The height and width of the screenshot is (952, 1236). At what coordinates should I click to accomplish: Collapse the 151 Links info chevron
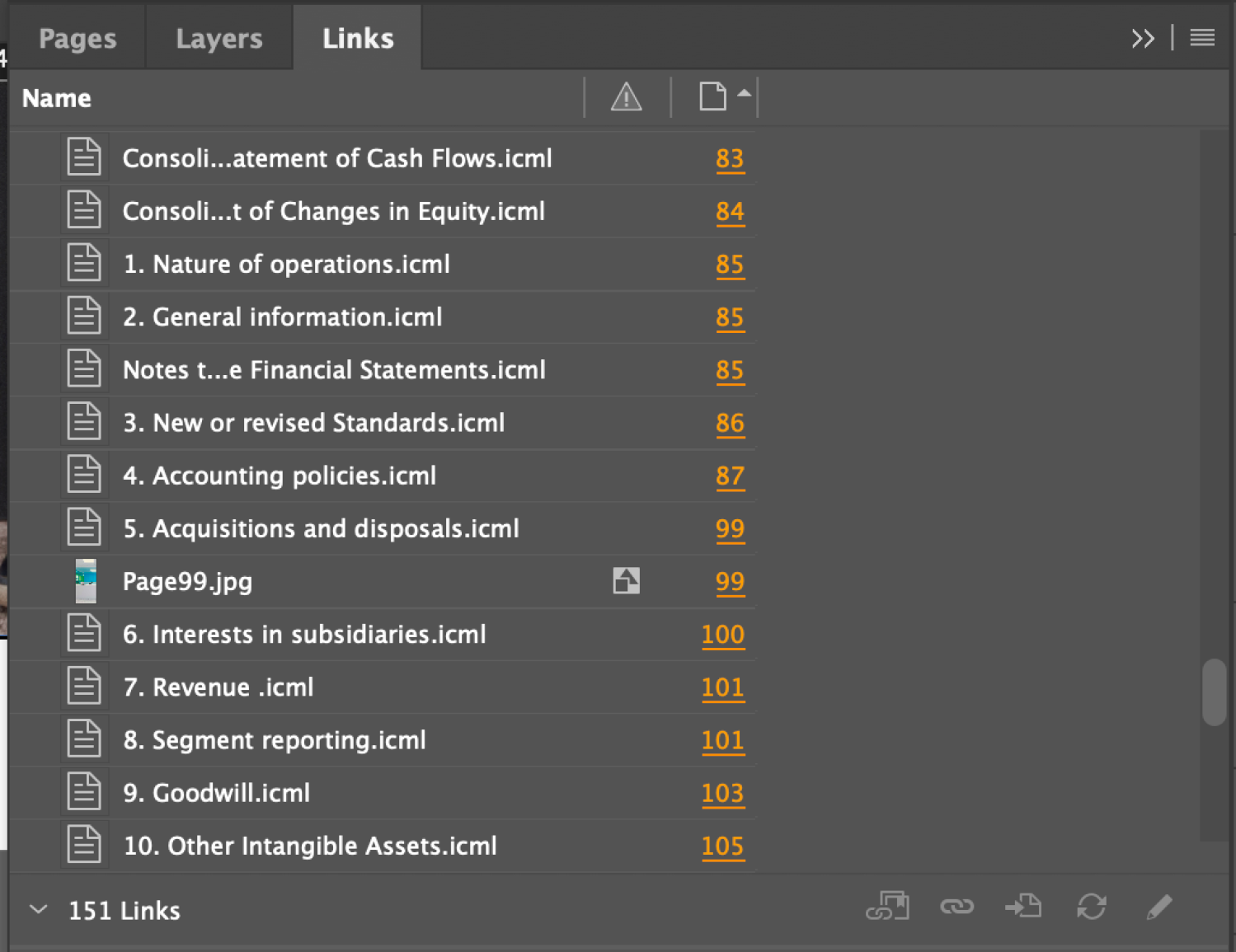coord(38,910)
